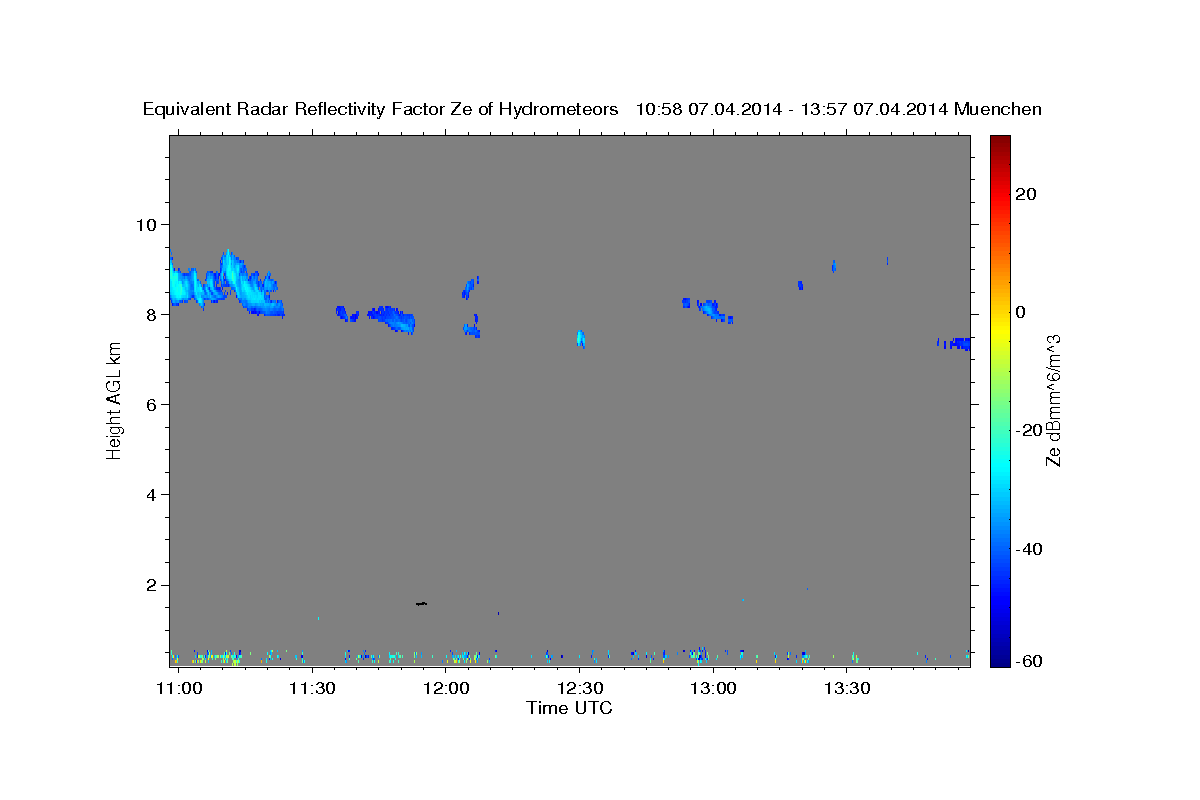Click the large cyan cloud echo near 11:10
Image resolution: width=1200 pixels, height=800 pixels.
pyautogui.click(x=226, y=283)
